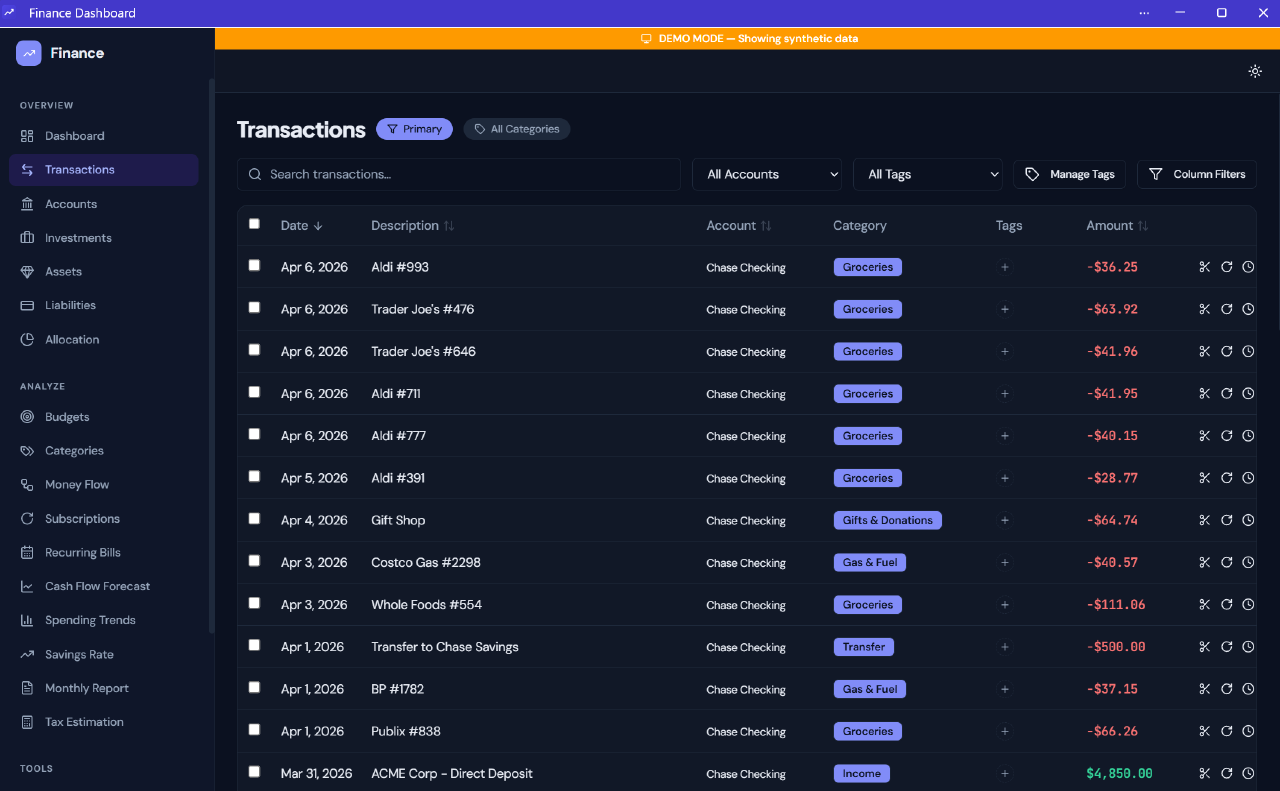The image size is (1280, 791).
Task: Open the Column Filters panel
Action: pyautogui.click(x=1196, y=174)
